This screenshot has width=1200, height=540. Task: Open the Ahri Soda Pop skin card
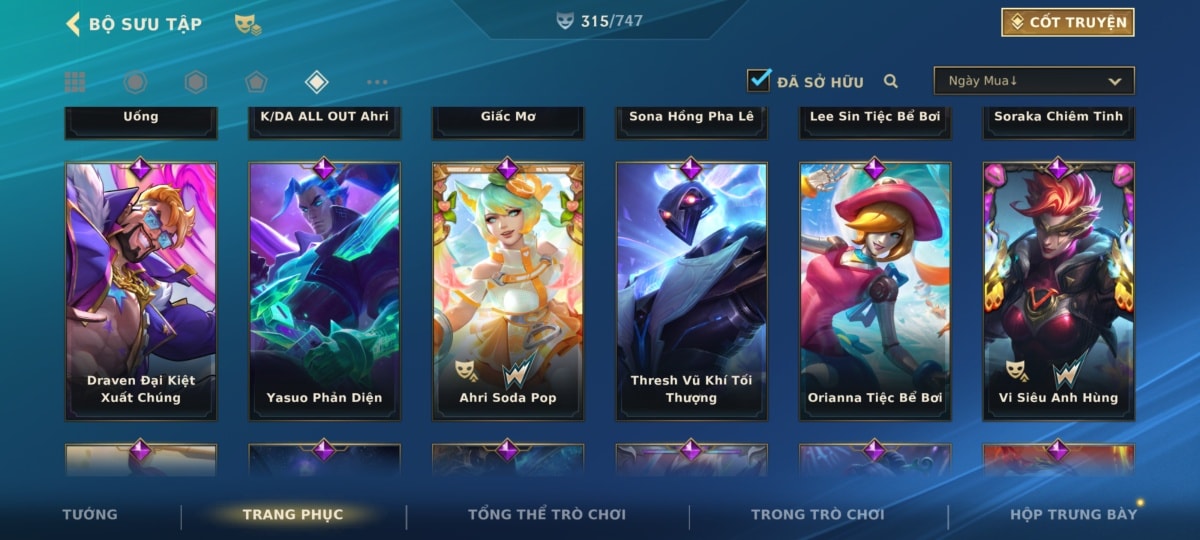(508, 290)
